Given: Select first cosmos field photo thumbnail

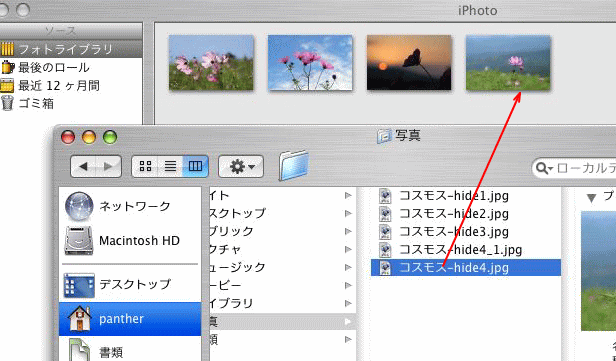Looking at the screenshot, I should 211,63.
